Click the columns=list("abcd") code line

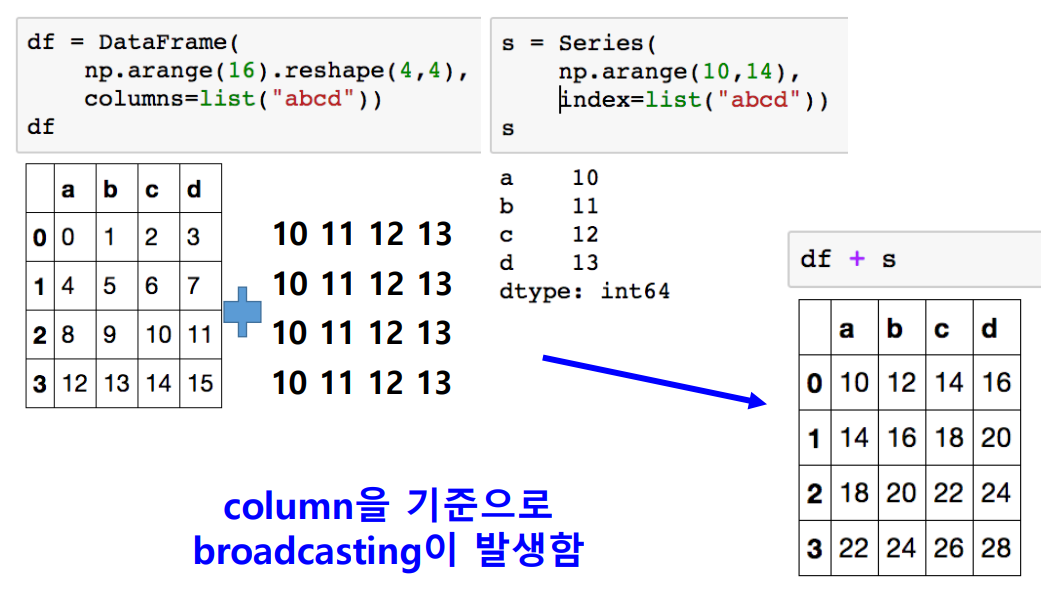[233, 99]
